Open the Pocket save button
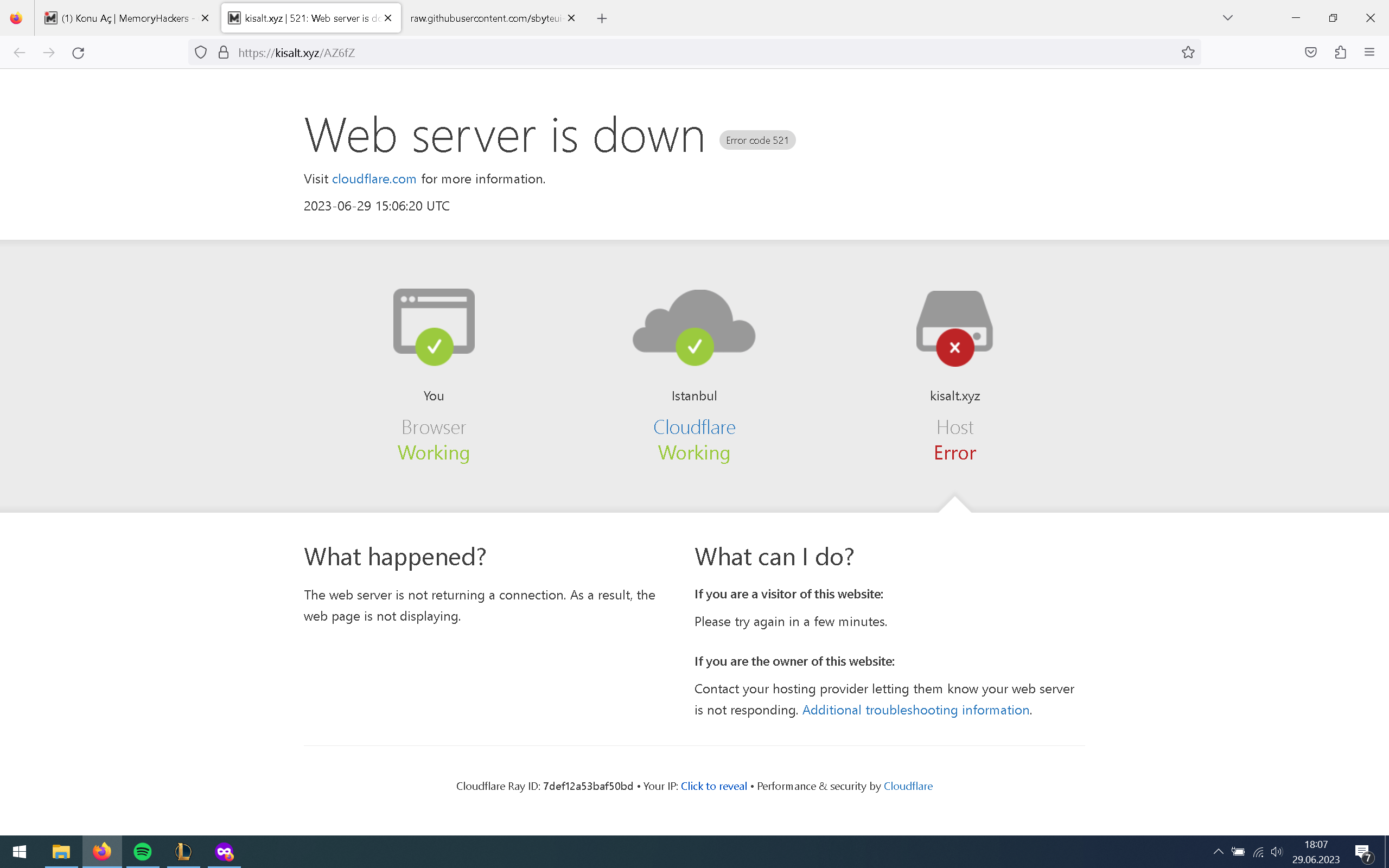The height and width of the screenshot is (868, 1389). [x=1310, y=53]
